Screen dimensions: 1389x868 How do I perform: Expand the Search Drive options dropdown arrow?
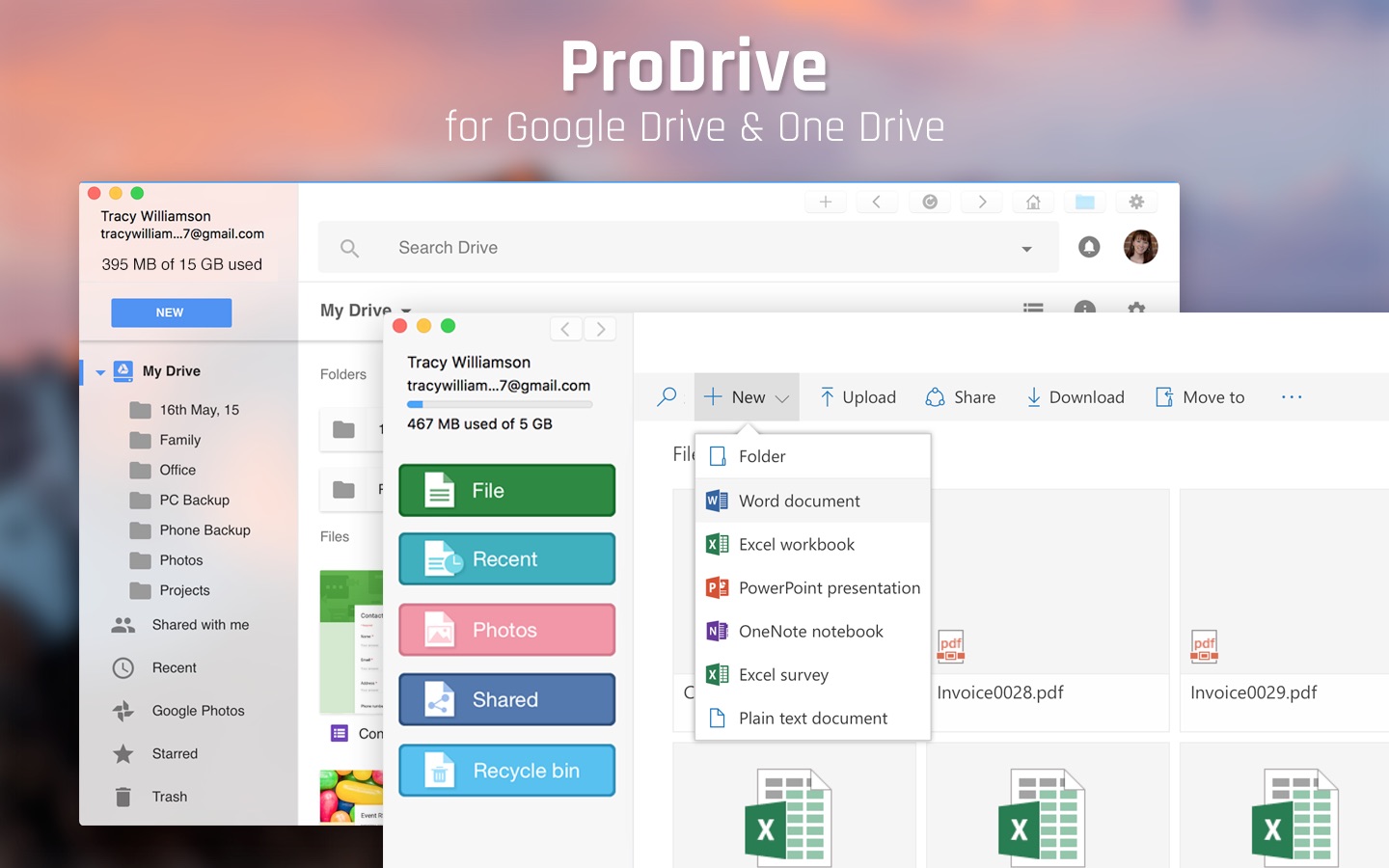[x=1026, y=249]
